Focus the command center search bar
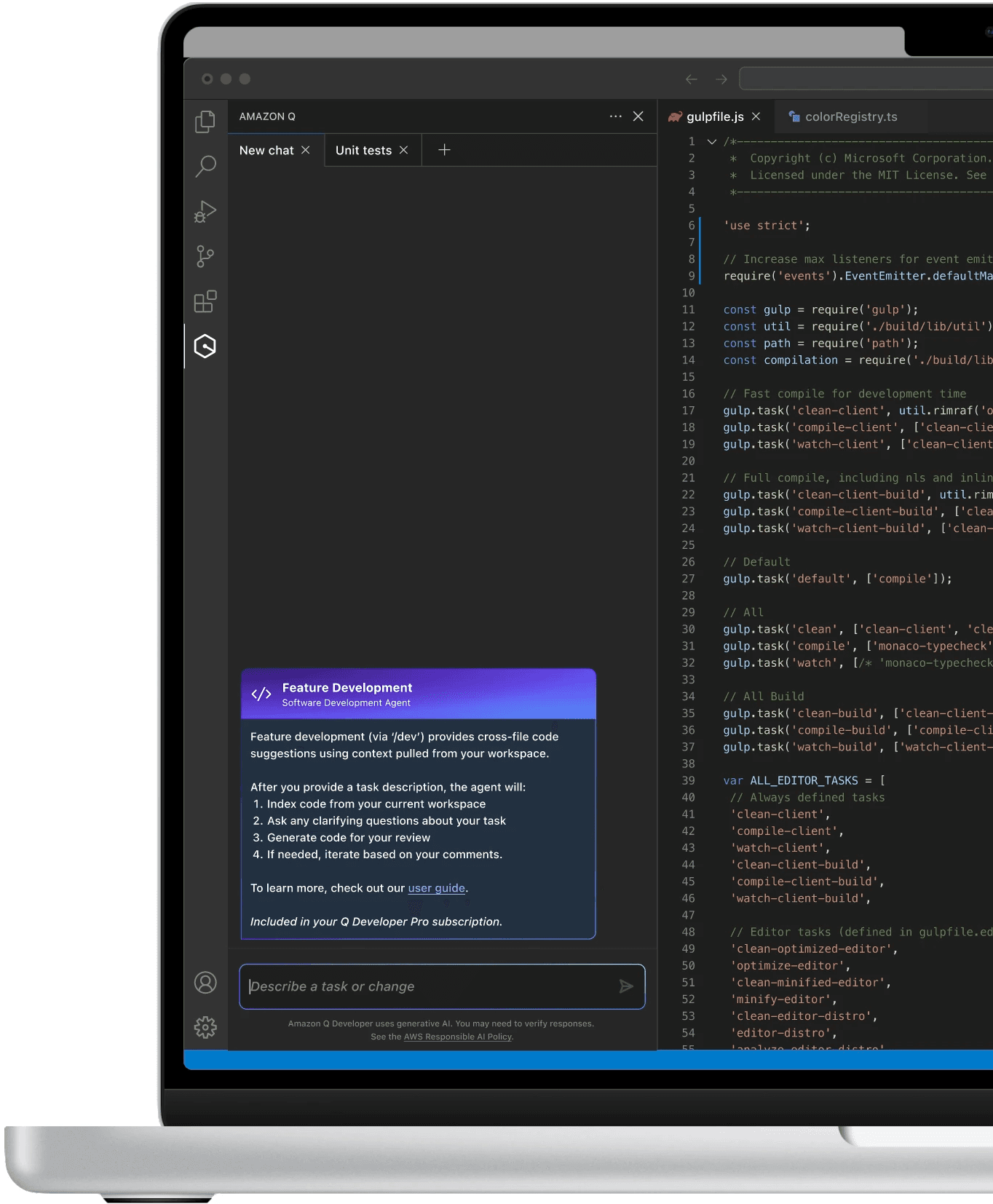The height and width of the screenshot is (1204, 993). 866,79
